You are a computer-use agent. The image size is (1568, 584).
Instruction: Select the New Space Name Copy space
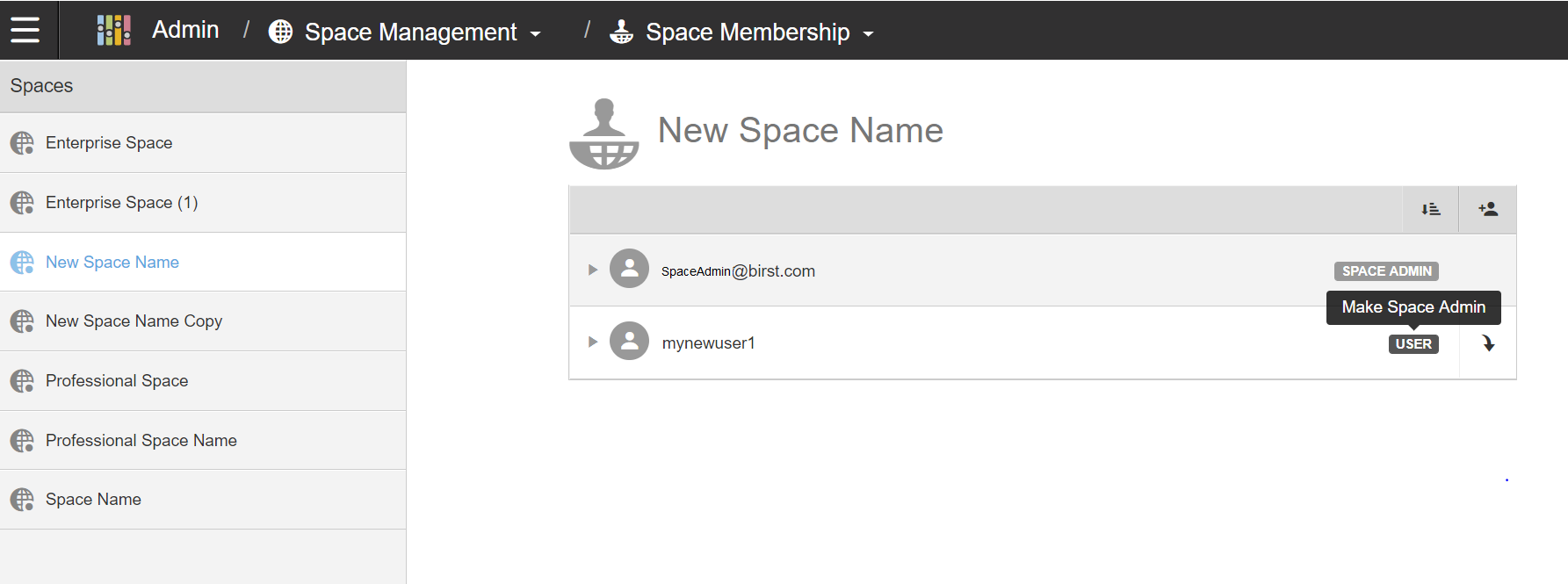pyautogui.click(x=134, y=321)
